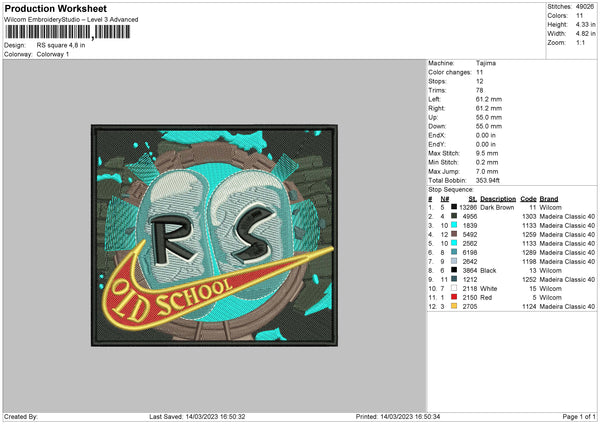This screenshot has width=600, height=424.
Task: Click the Black swatch in stop row 8
Action: 454,270
